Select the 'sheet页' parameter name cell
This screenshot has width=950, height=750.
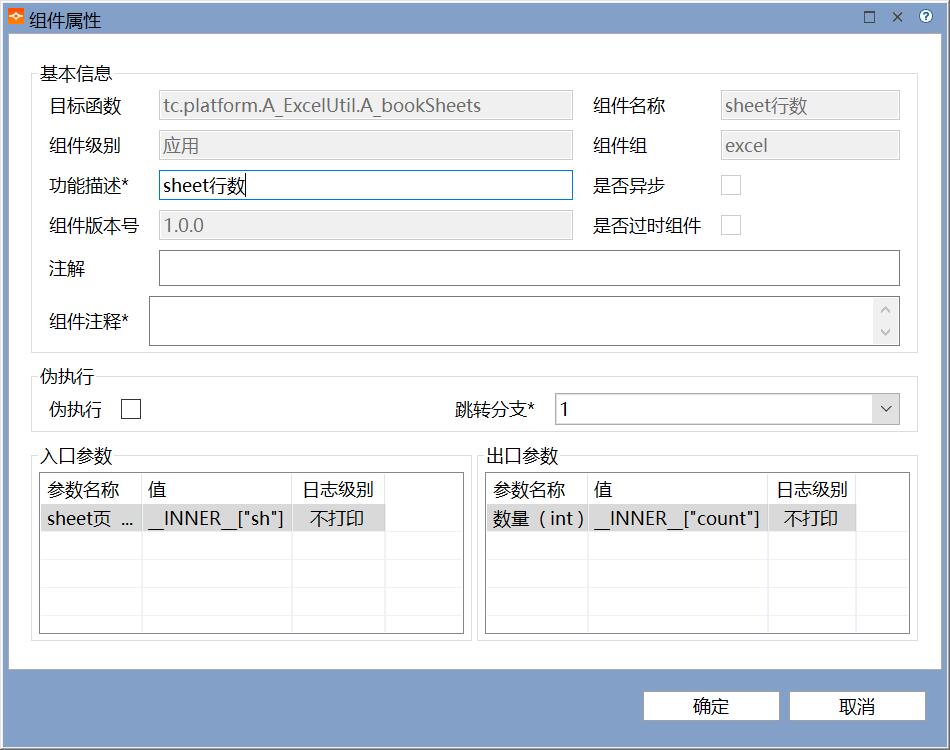pyautogui.click(x=91, y=518)
